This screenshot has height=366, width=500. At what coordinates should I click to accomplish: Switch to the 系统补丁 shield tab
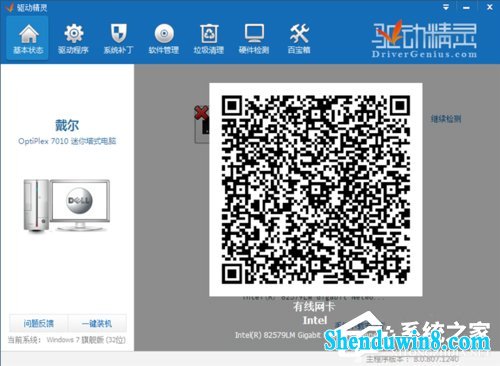point(118,38)
